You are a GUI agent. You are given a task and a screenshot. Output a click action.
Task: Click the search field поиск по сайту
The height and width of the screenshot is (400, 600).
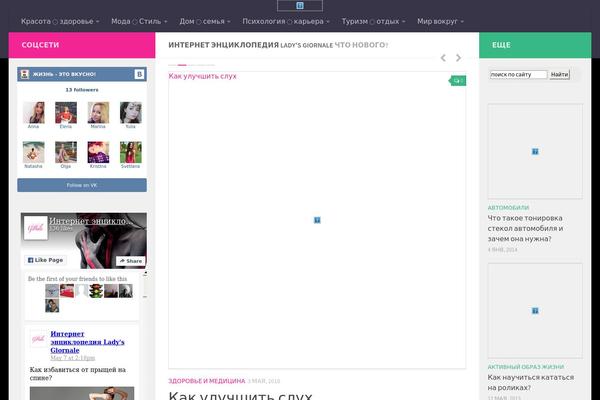518,75
